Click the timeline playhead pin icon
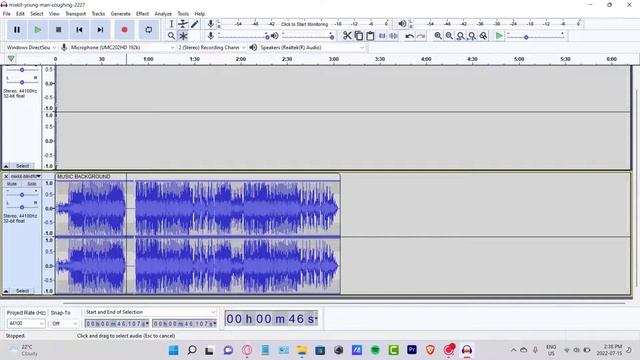 pyautogui.click(x=11, y=59)
